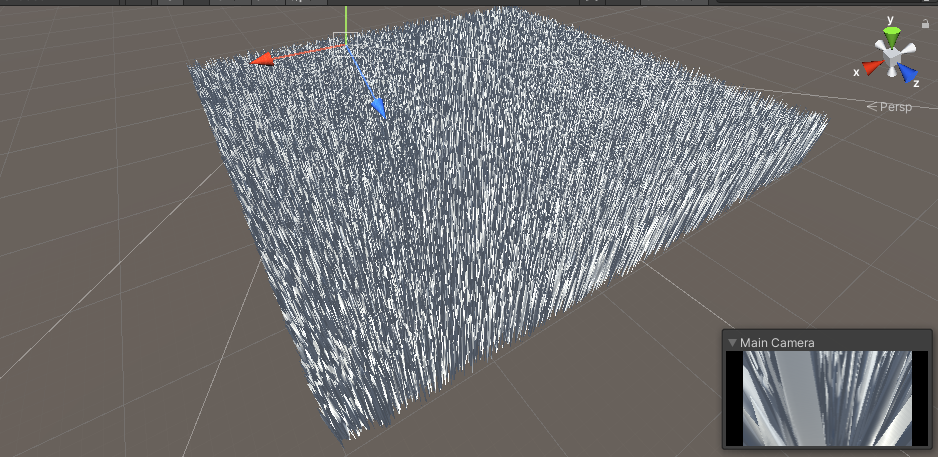
Task: Click the Main Camera preview title
Action: [777, 343]
